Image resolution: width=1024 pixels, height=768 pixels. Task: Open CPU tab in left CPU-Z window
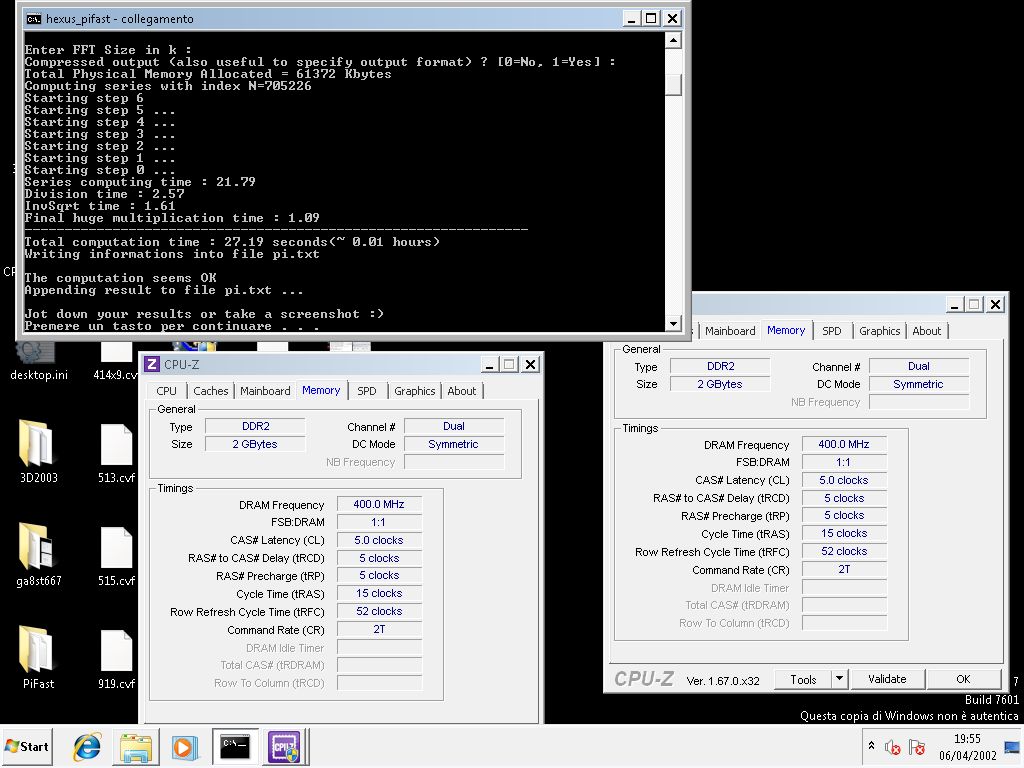167,391
